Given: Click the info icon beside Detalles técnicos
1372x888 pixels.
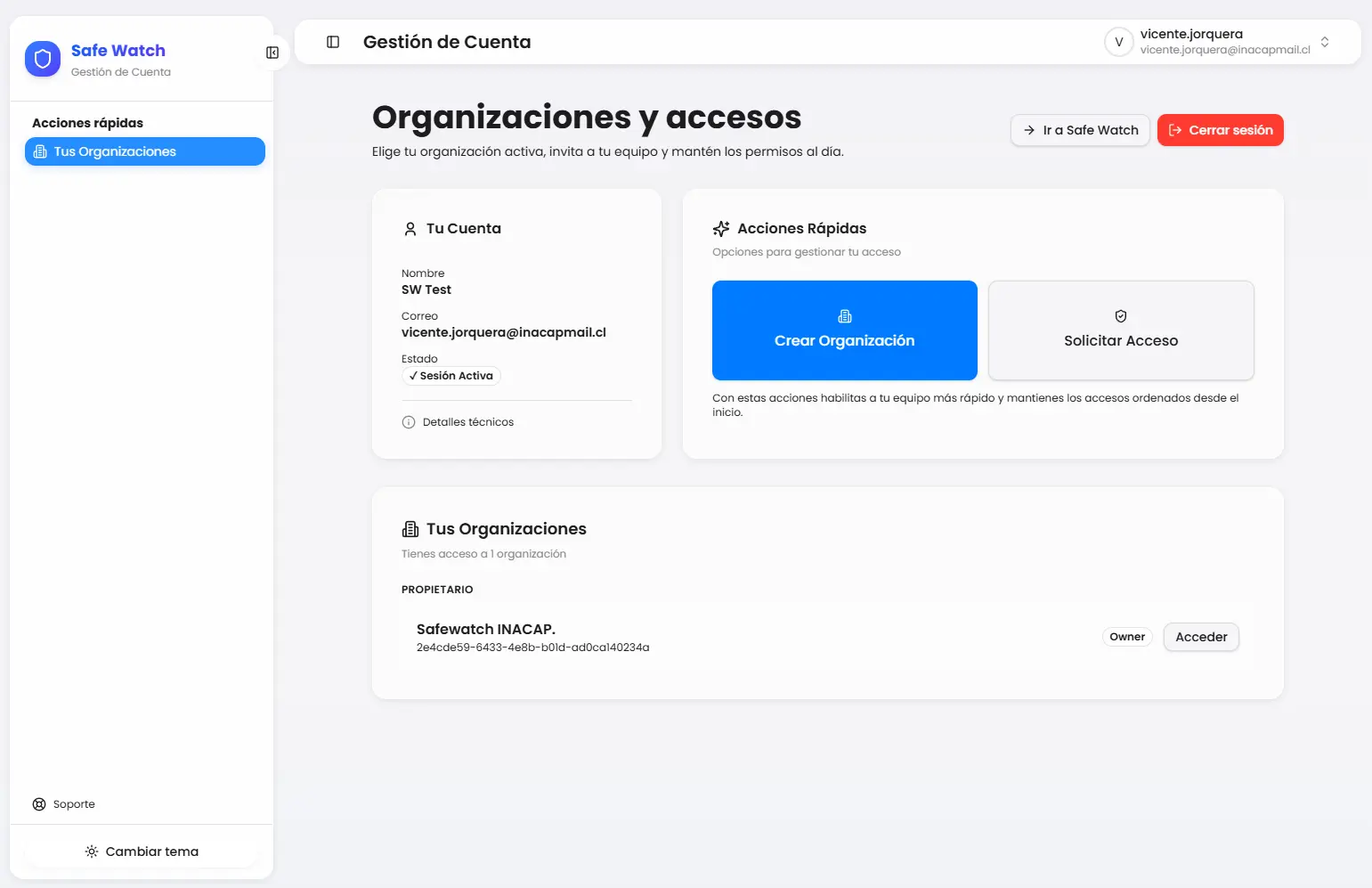Looking at the screenshot, I should [x=409, y=422].
